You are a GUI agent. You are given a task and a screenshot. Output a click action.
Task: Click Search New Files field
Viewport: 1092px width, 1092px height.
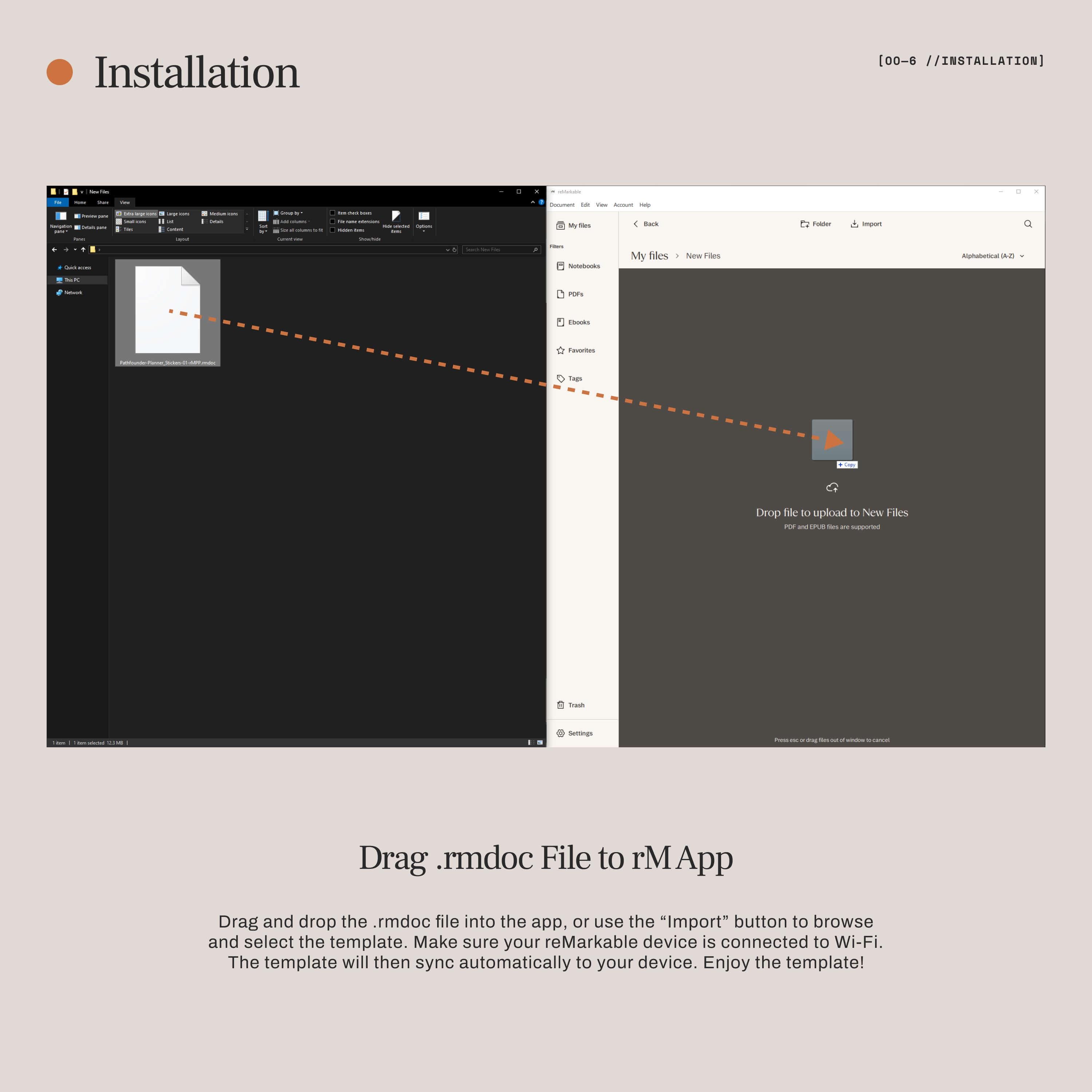pyautogui.click(x=501, y=250)
